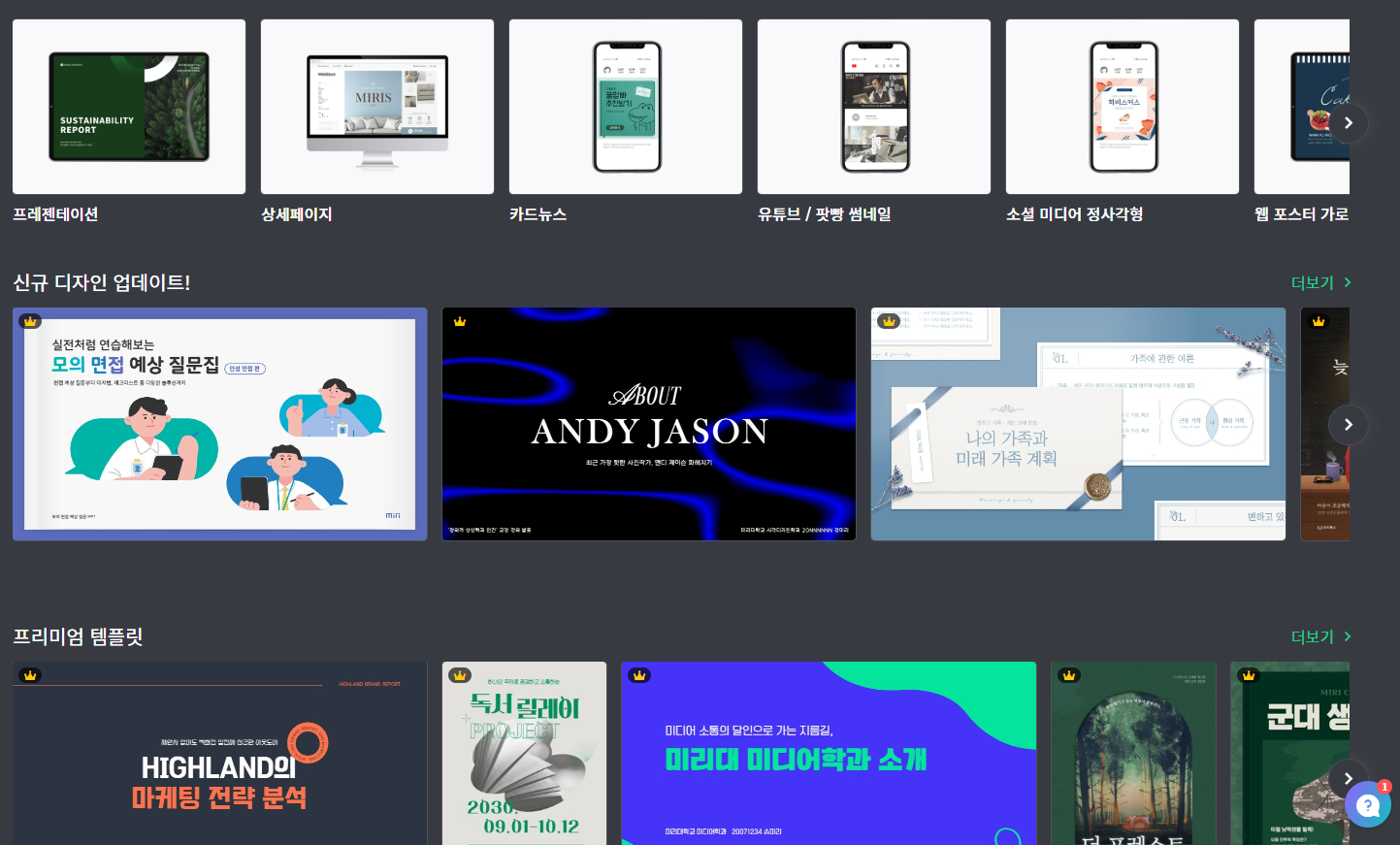Open the About Andy Jason template
Viewport: 1400px width, 845px height.
649,424
